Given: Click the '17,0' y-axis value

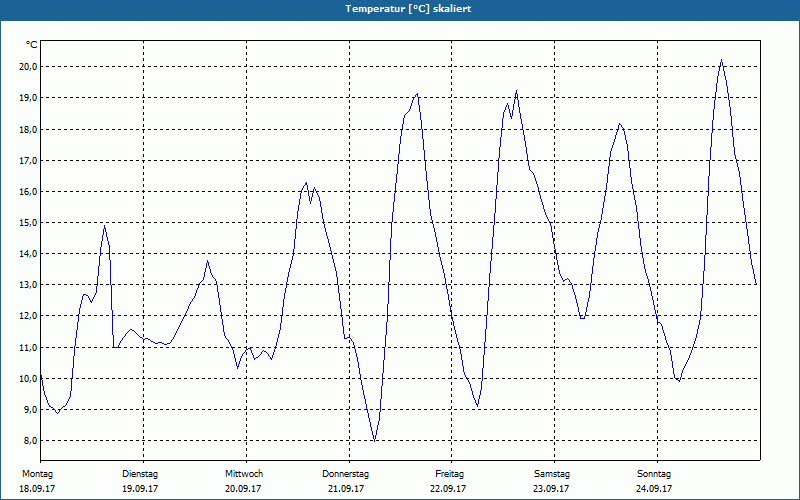Looking at the screenshot, I should [28, 161].
